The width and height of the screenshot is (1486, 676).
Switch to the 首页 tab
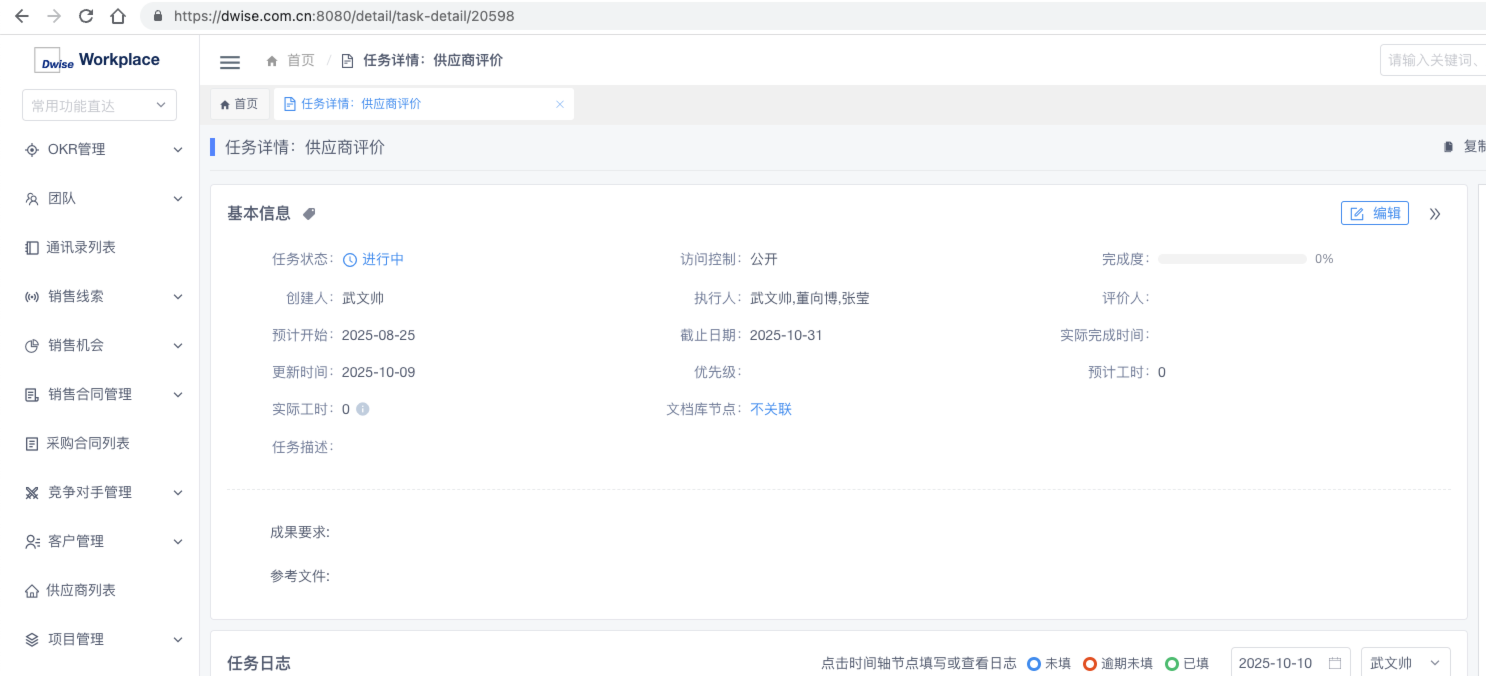(240, 104)
